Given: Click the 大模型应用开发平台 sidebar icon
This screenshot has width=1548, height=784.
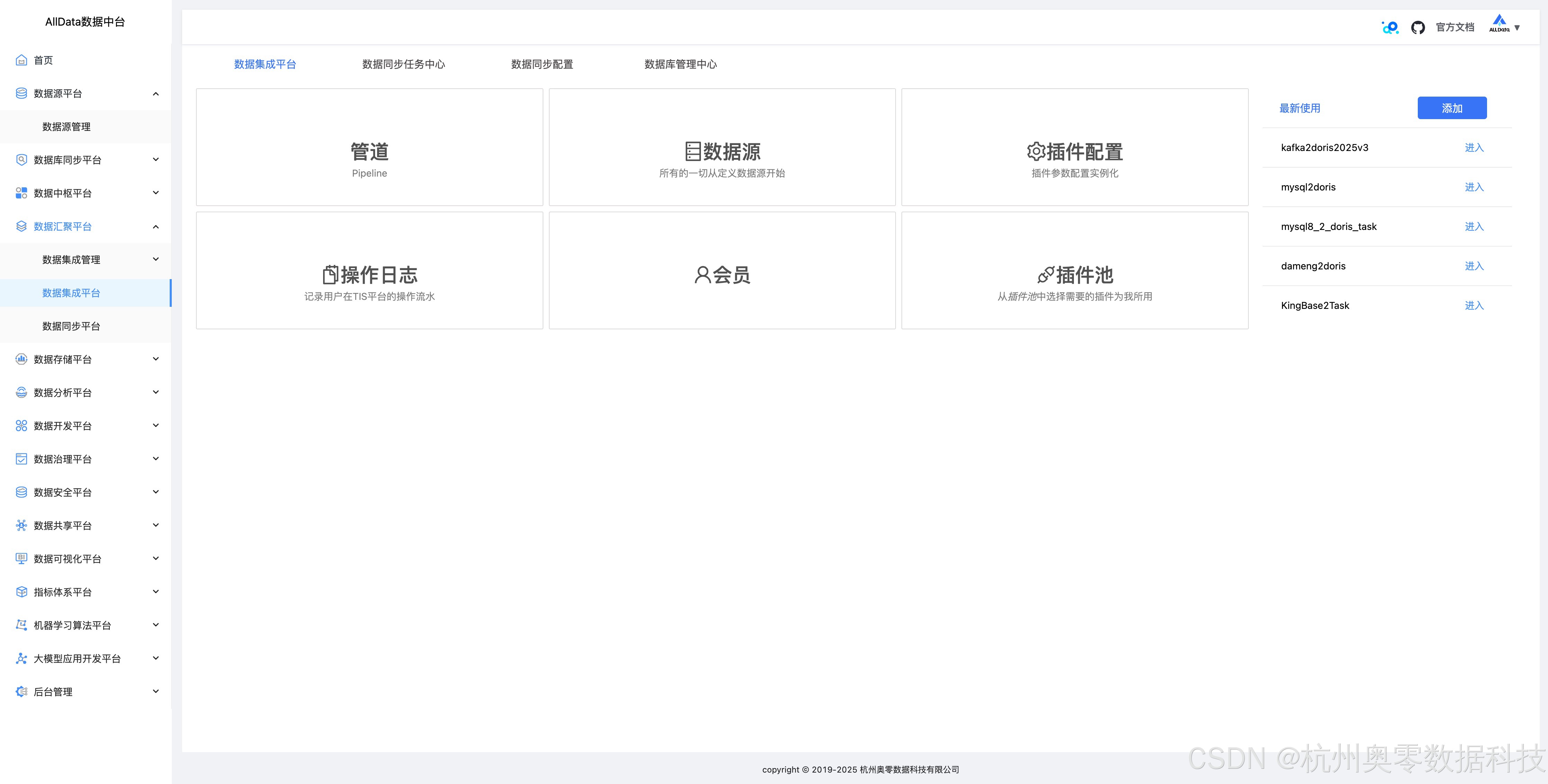Looking at the screenshot, I should tap(21, 658).
